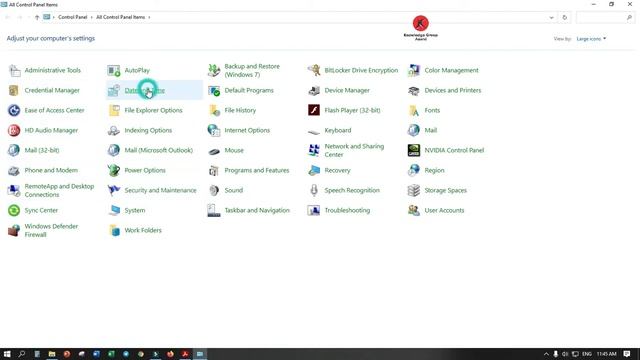Open the File History icon
The height and width of the screenshot is (360, 640).
click(214, 110)
